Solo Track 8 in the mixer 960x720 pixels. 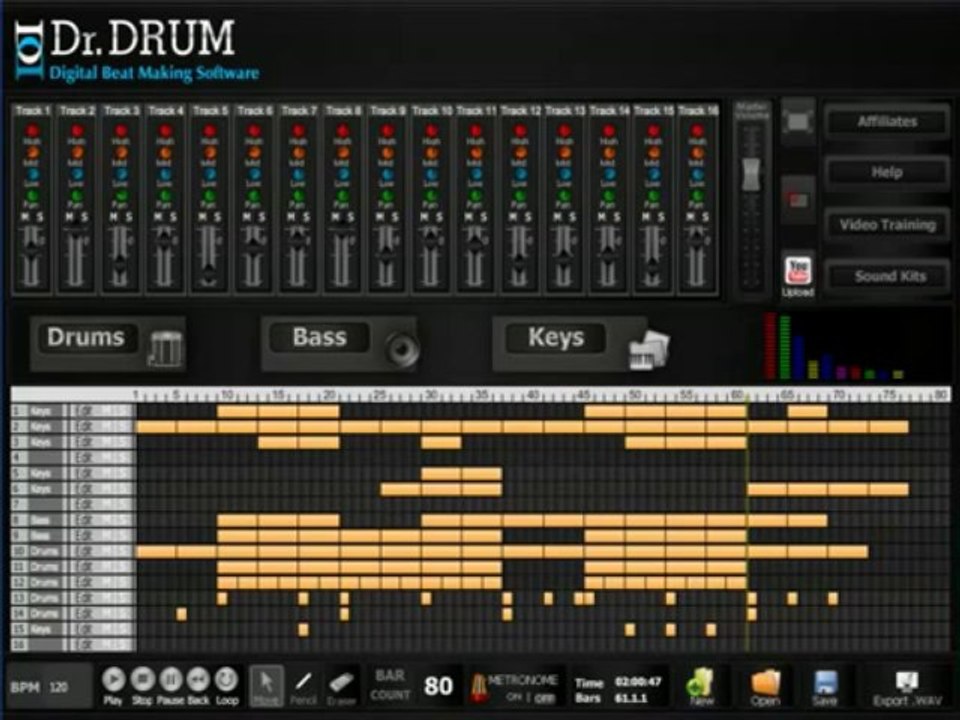pyautogui.click(x=351, y=217)
